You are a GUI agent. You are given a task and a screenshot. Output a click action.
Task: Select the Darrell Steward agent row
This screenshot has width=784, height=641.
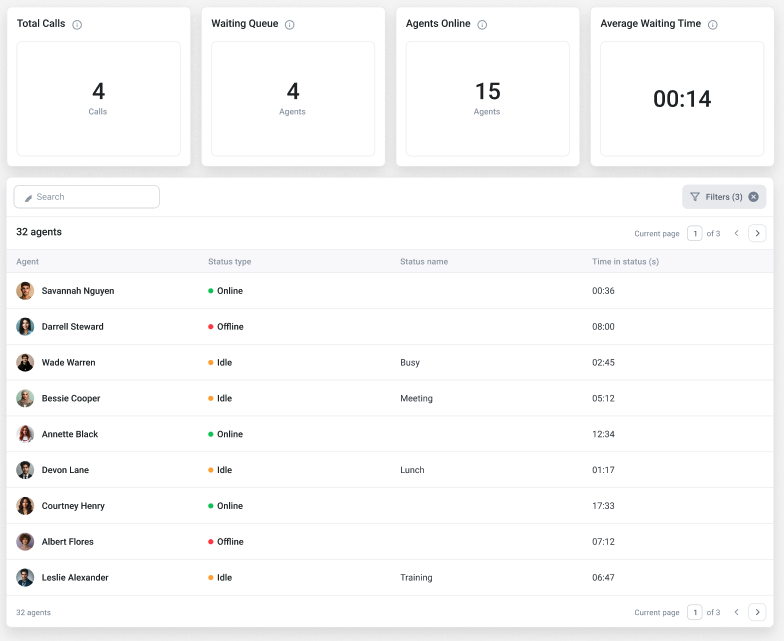click(x=72, y=327)
